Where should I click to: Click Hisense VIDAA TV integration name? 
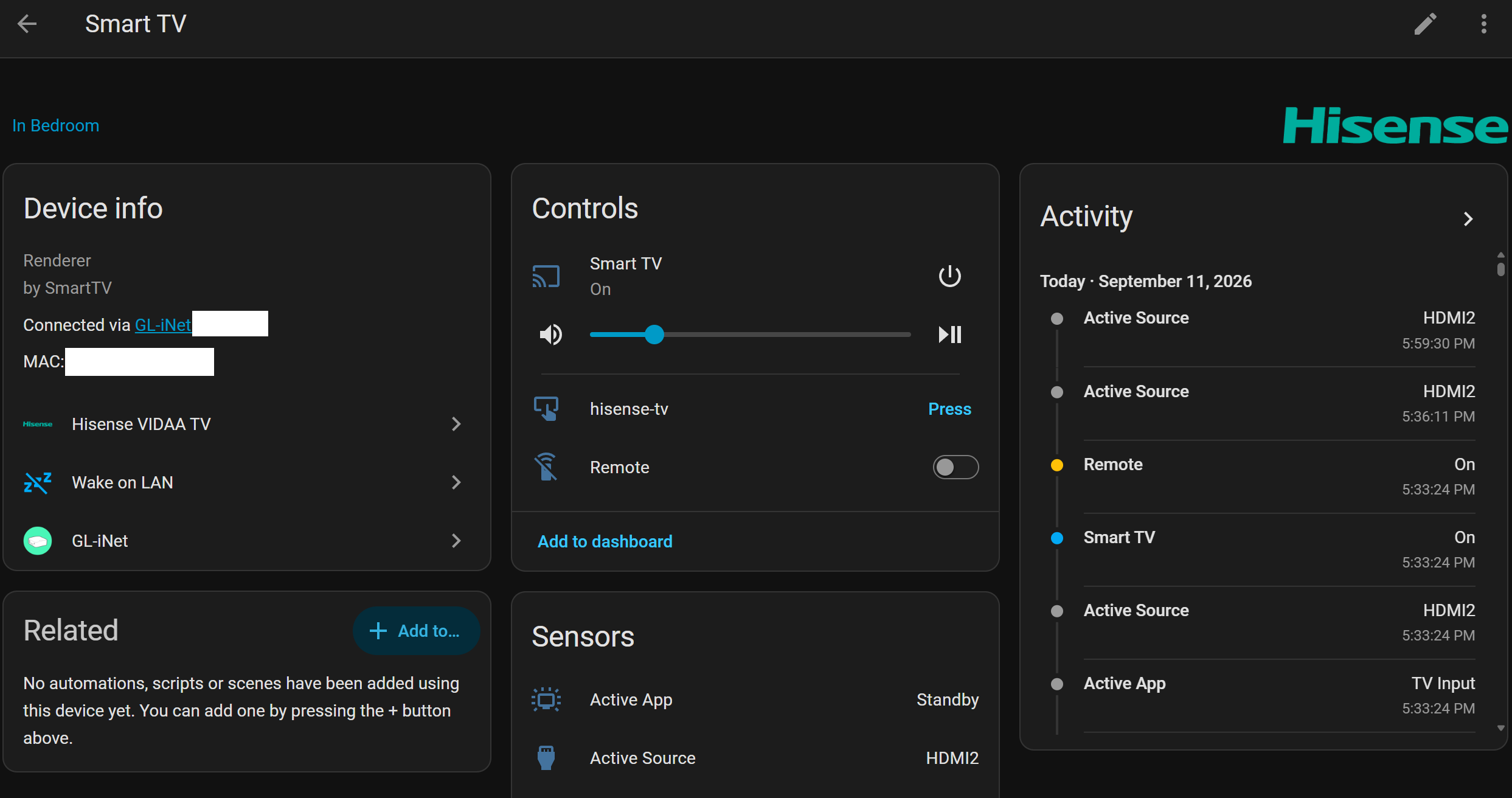tap(141, 424)
